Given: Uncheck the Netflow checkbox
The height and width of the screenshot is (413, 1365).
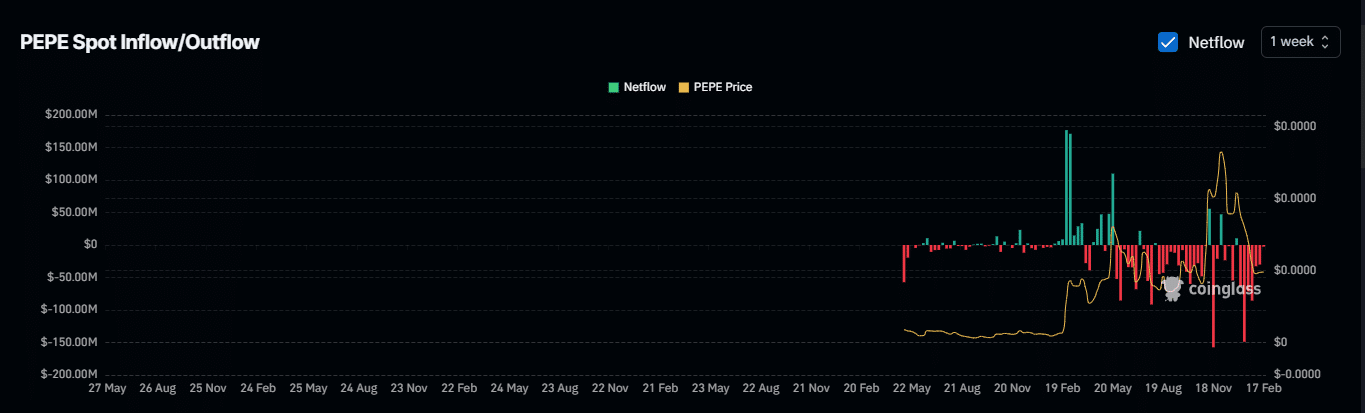Looking at the screenshot, I should 1167,42.
